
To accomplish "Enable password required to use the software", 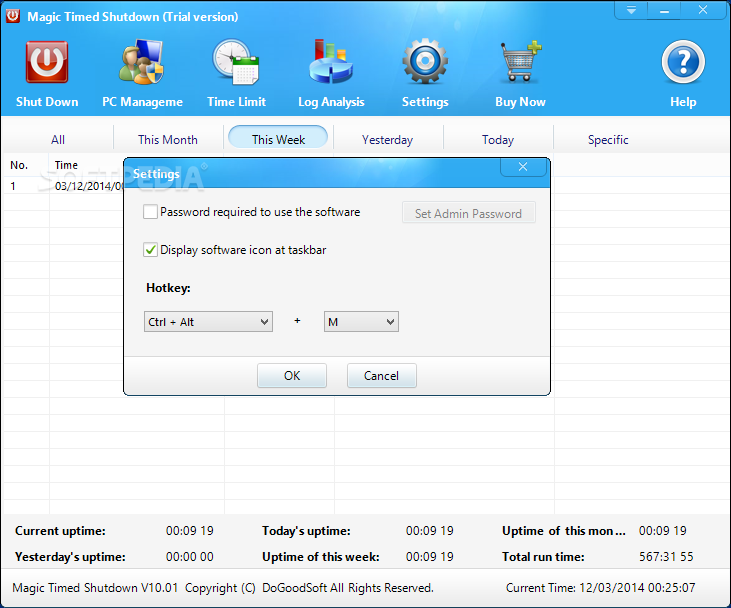I will click(x=150, y=212).
